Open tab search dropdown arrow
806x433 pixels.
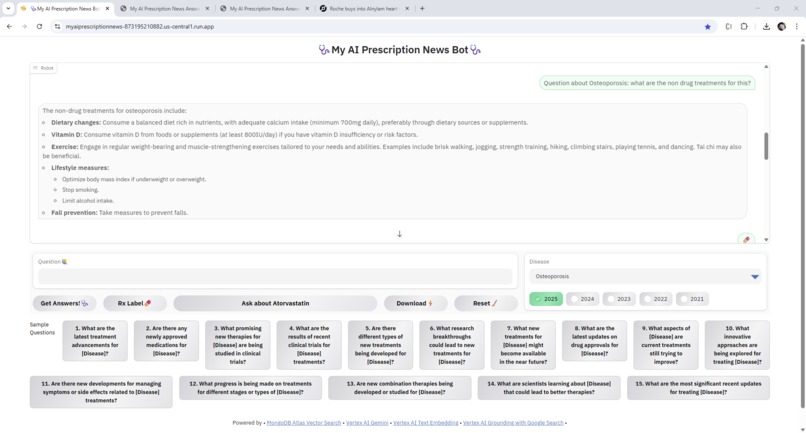8,8
